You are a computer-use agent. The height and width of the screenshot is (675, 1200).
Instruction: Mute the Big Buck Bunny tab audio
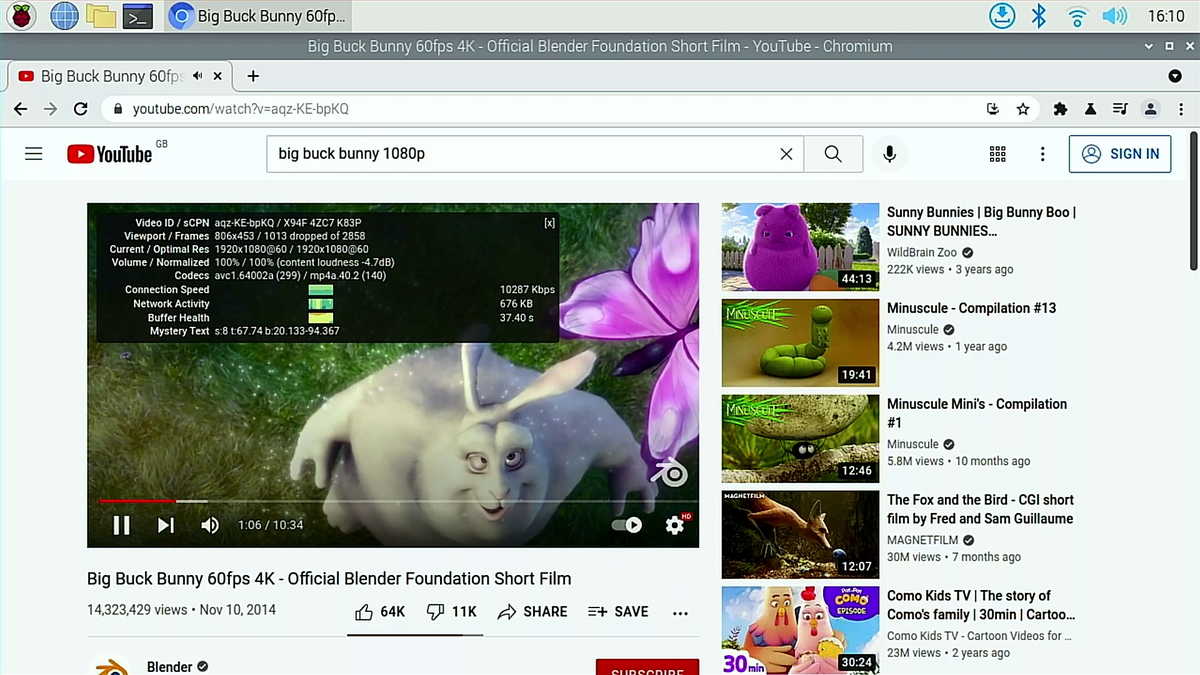198,76
